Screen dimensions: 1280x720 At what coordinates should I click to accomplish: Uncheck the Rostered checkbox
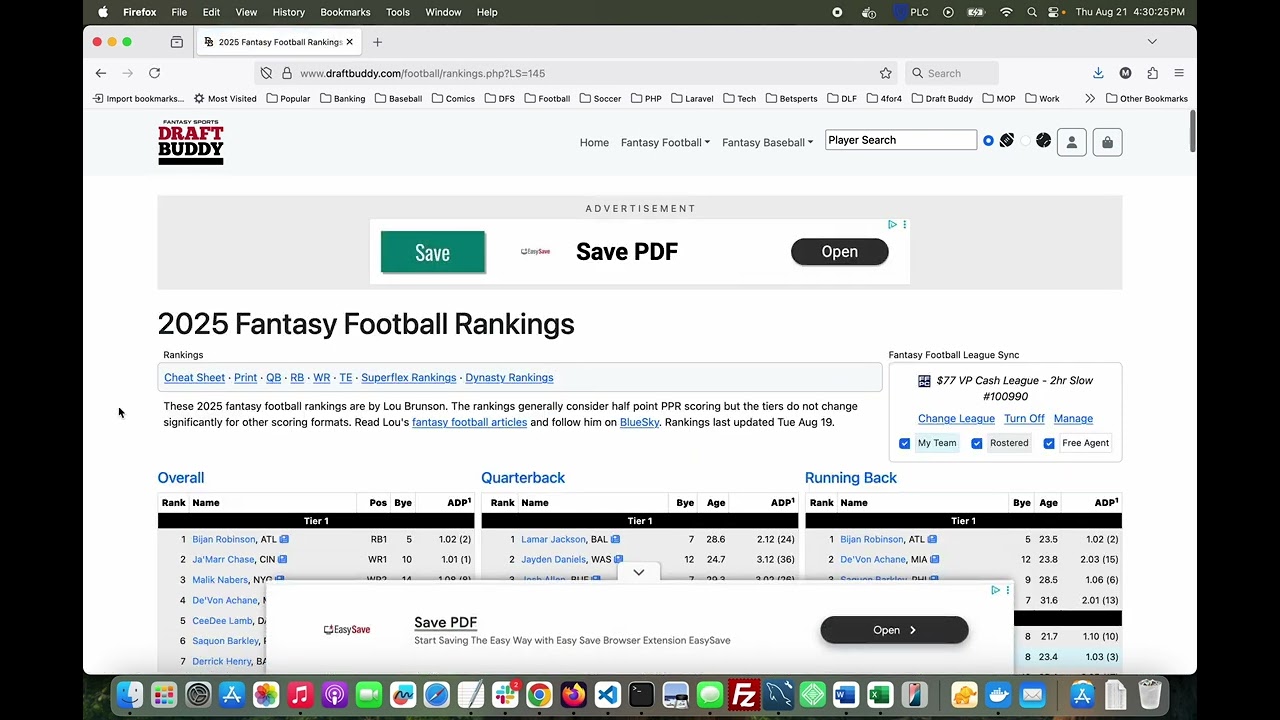976,443
